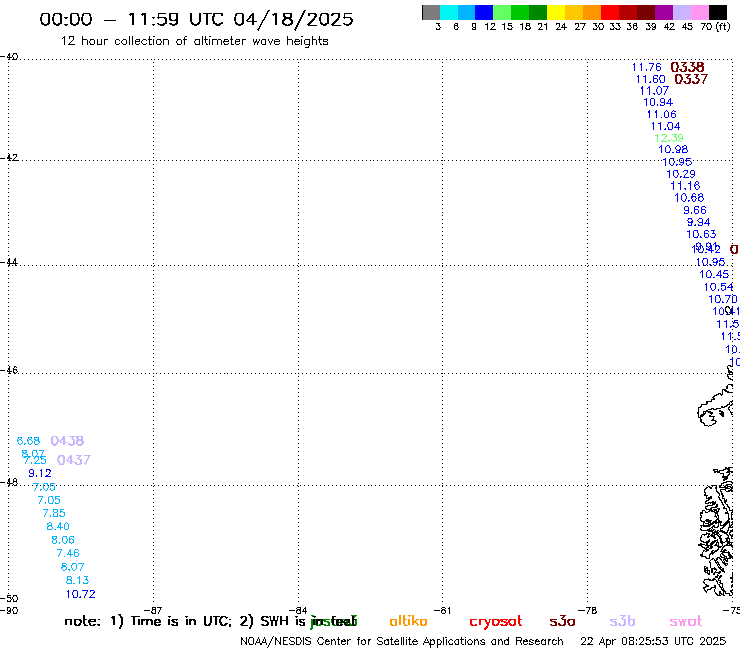
Task: Click the pass time label 0338
Action: (x=687, y=67)
